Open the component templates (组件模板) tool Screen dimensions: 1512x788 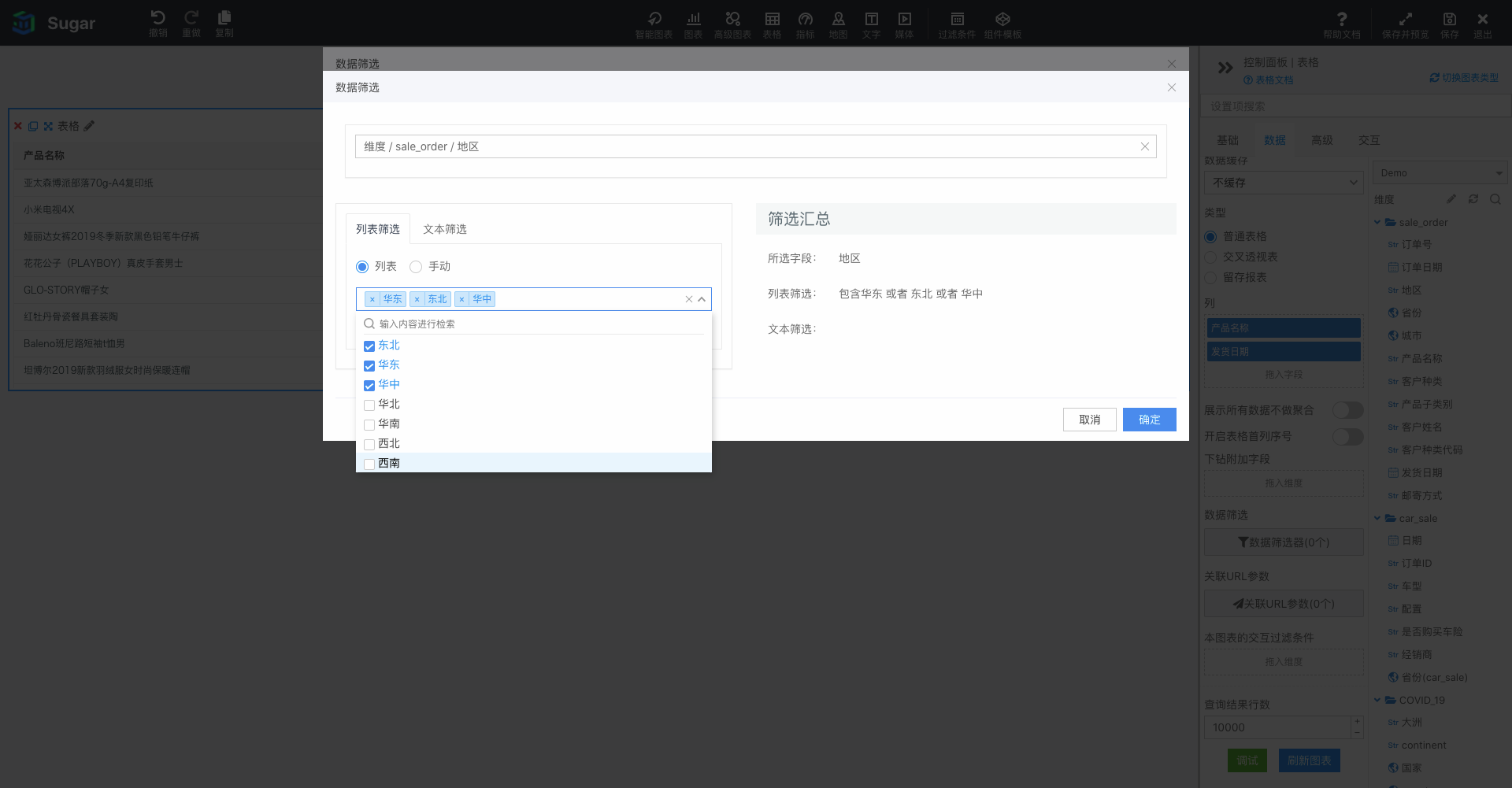[1002, 24]
